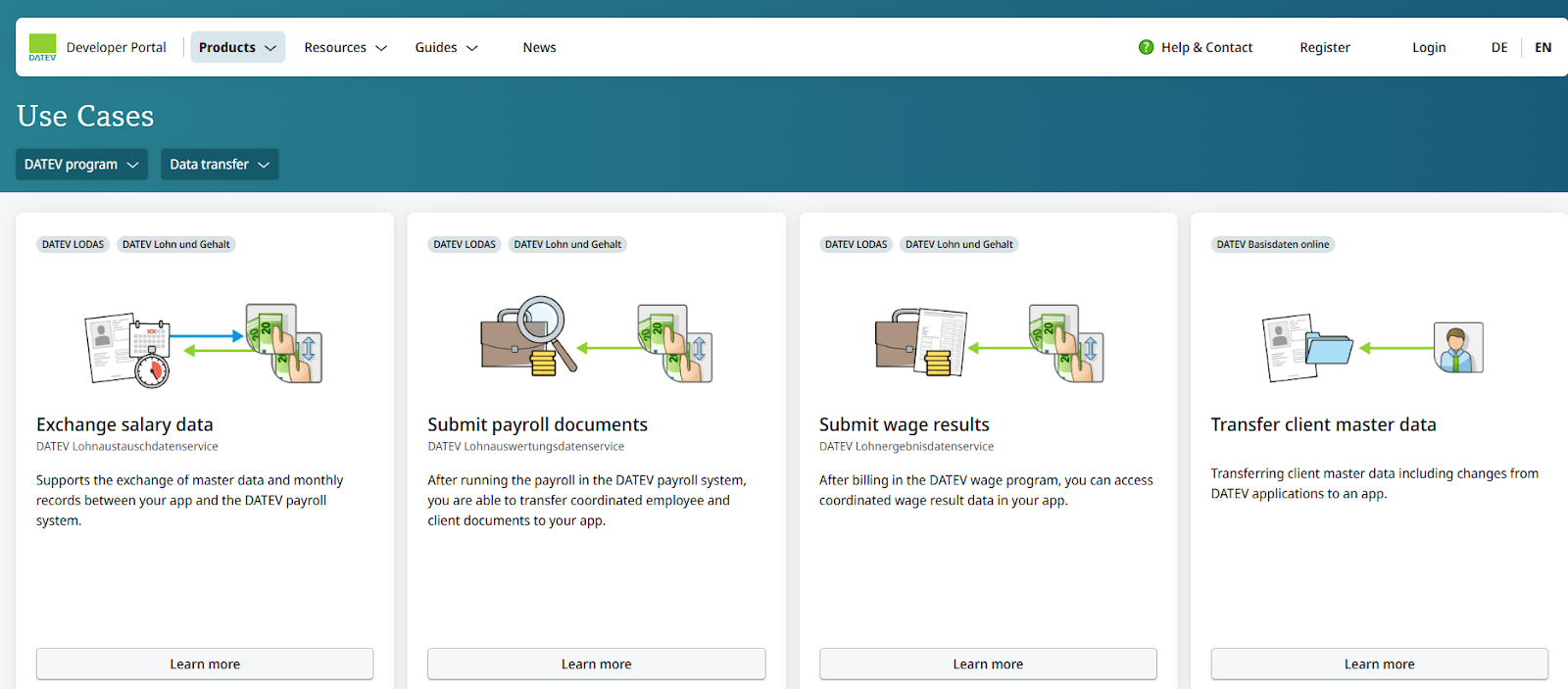Go to the News page
1568x689 pixels.
coord(539,47)
